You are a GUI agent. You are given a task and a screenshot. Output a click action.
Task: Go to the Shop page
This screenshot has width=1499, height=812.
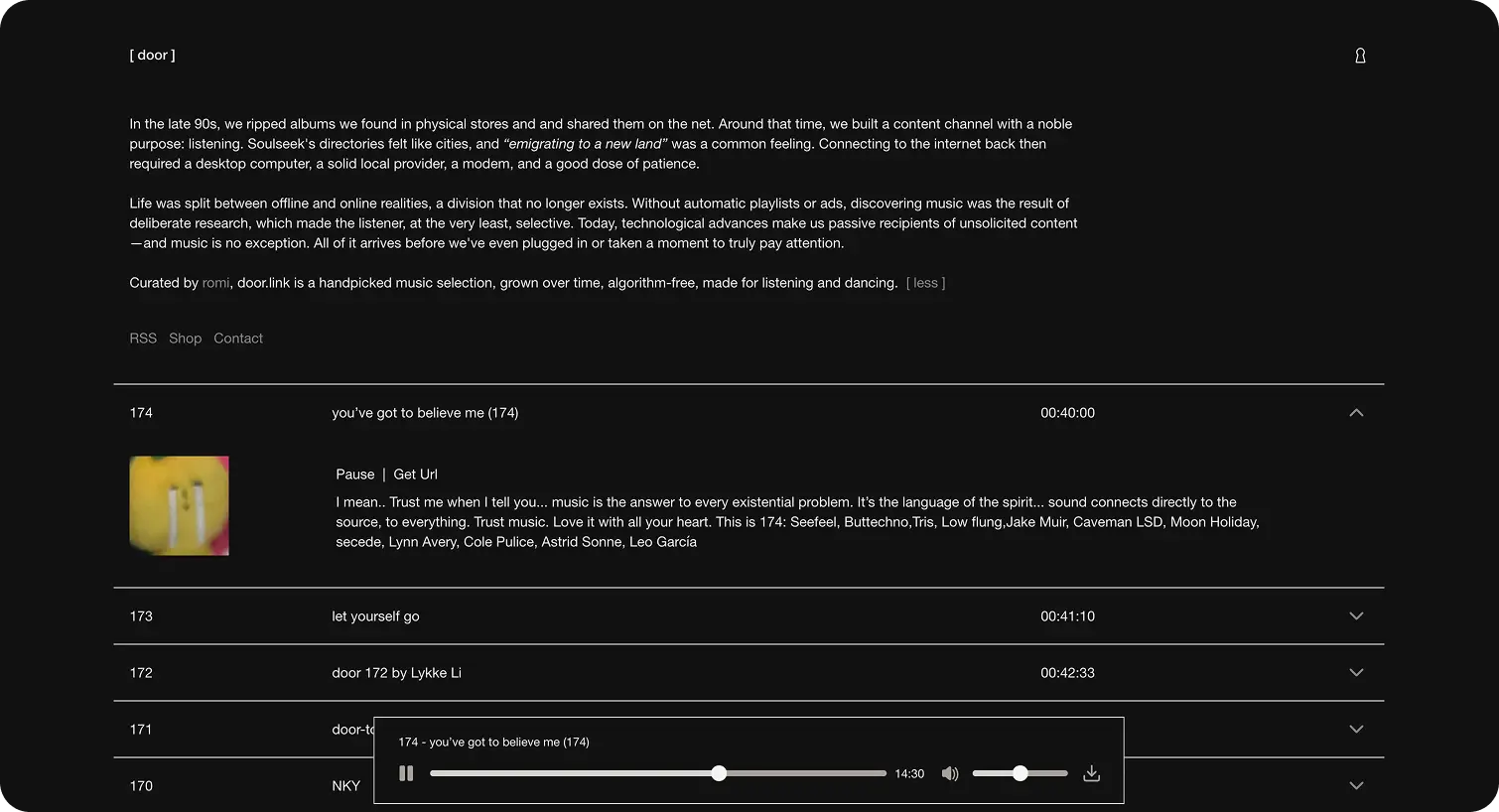click(x=185, y=338)
